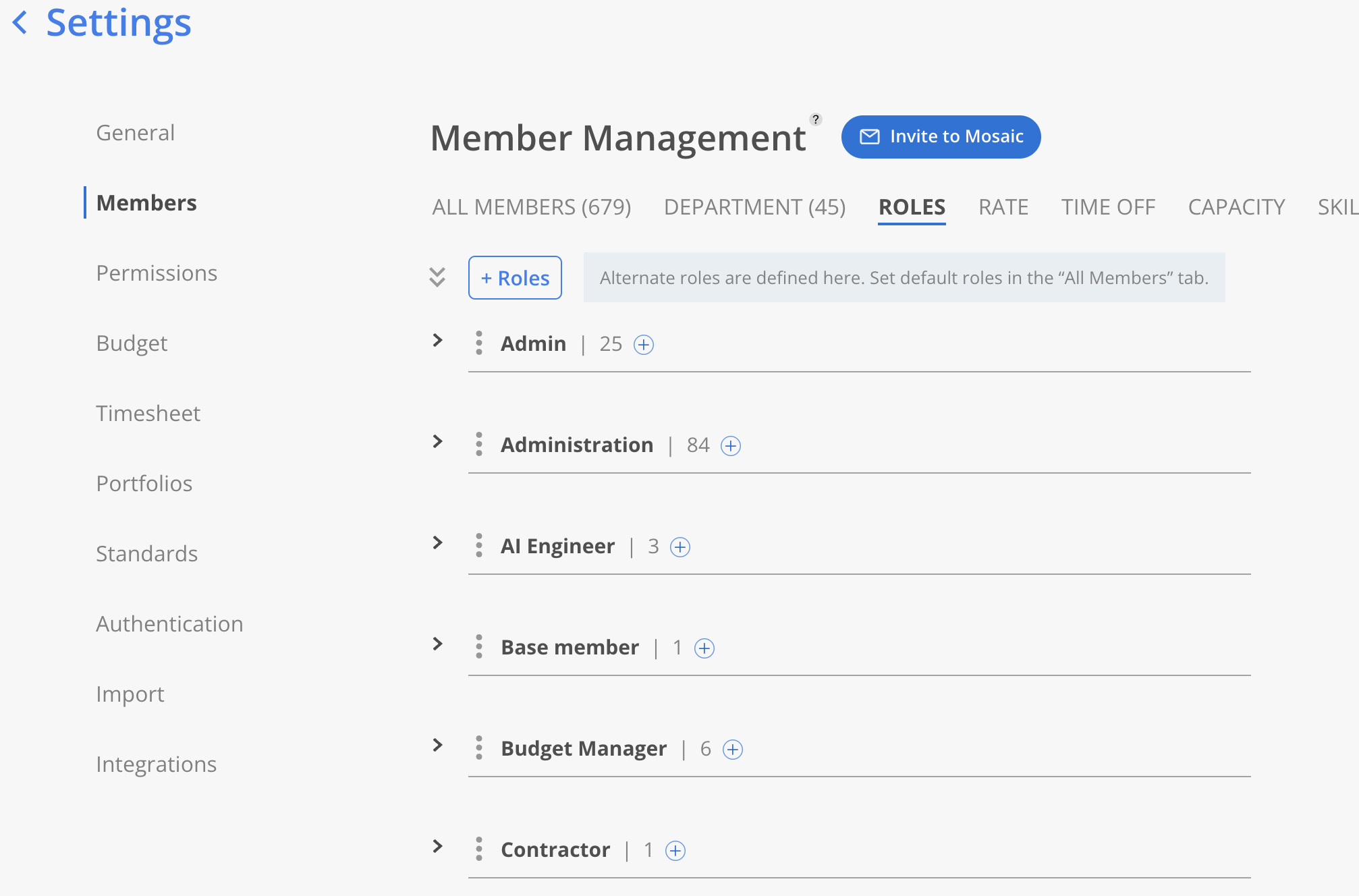Expand the Administration role row
This screenshot has width=1359, height=896.
click(437, 442)
